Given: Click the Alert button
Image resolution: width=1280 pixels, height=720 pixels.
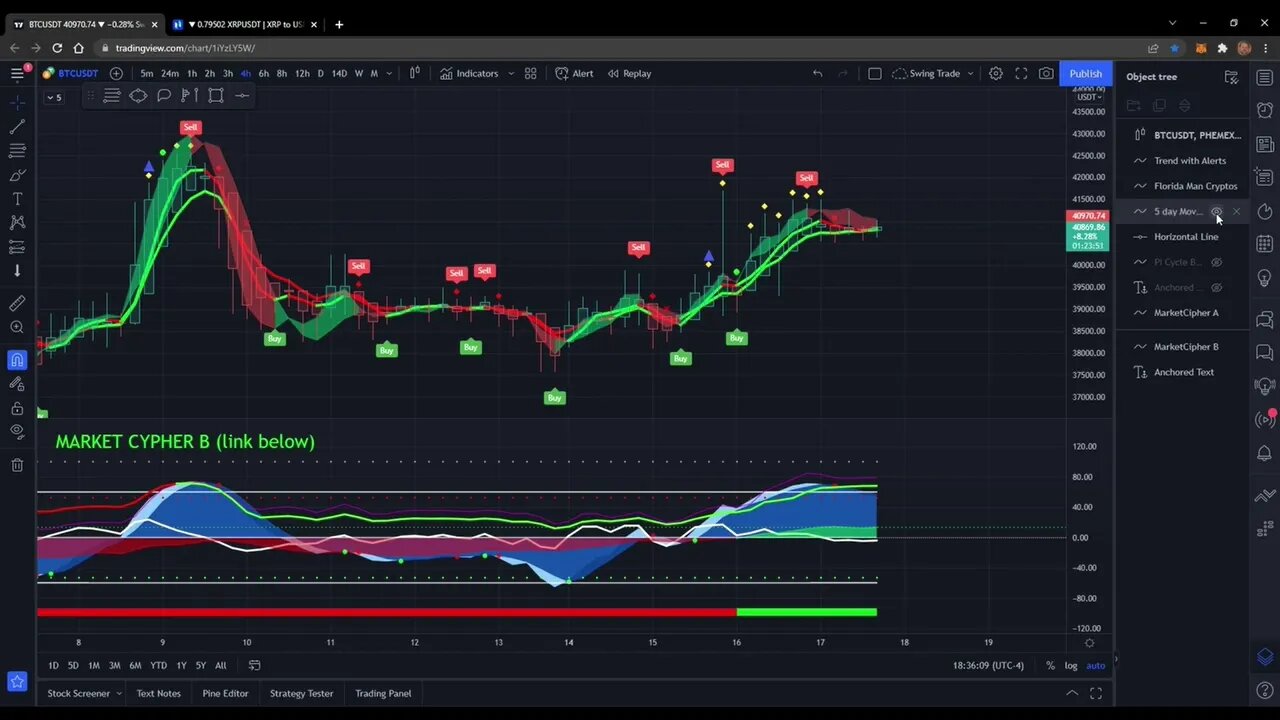Looking at the screenshot, I should [574, 73].
